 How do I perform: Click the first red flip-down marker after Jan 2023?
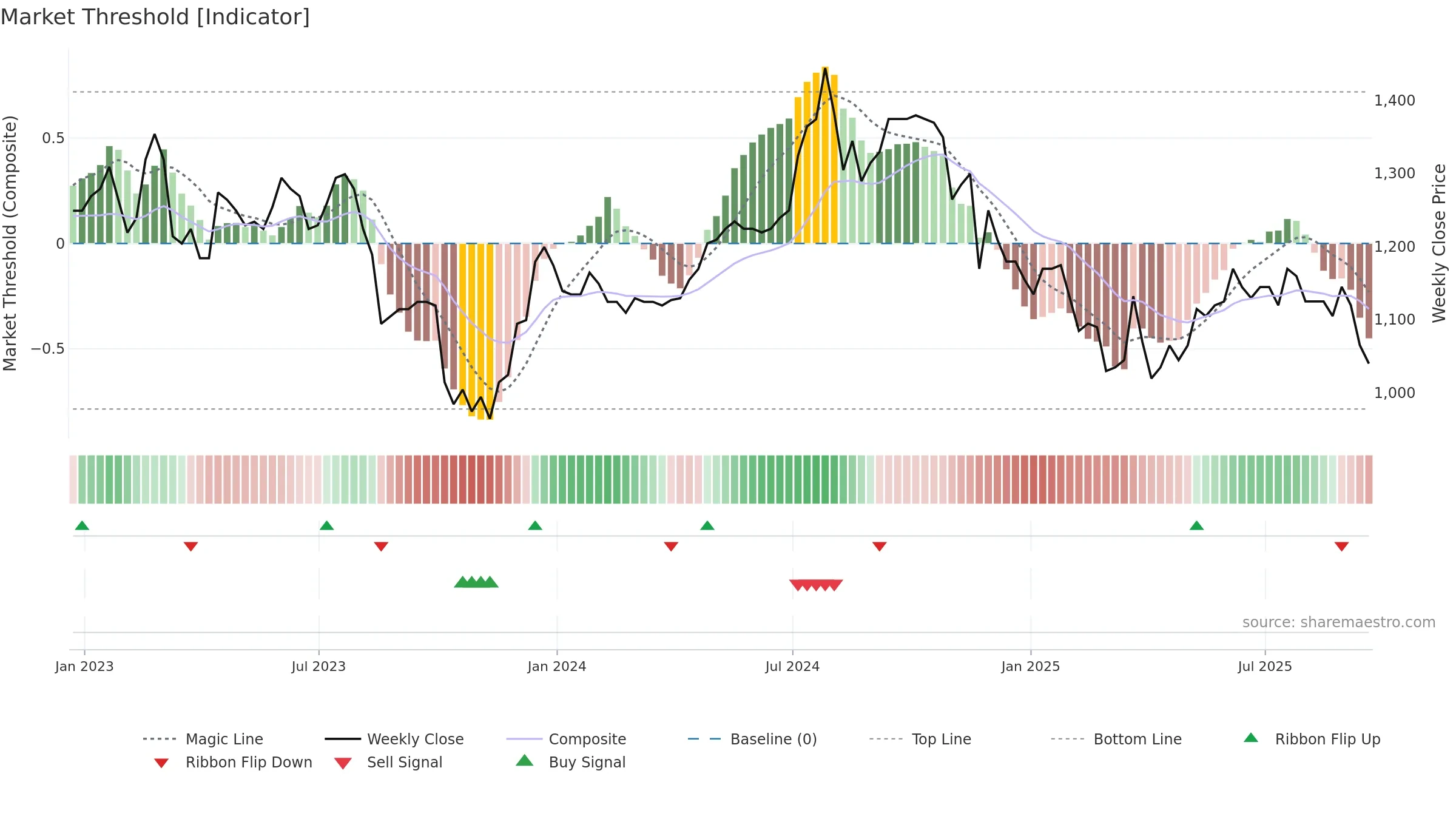tap(190, 547)
